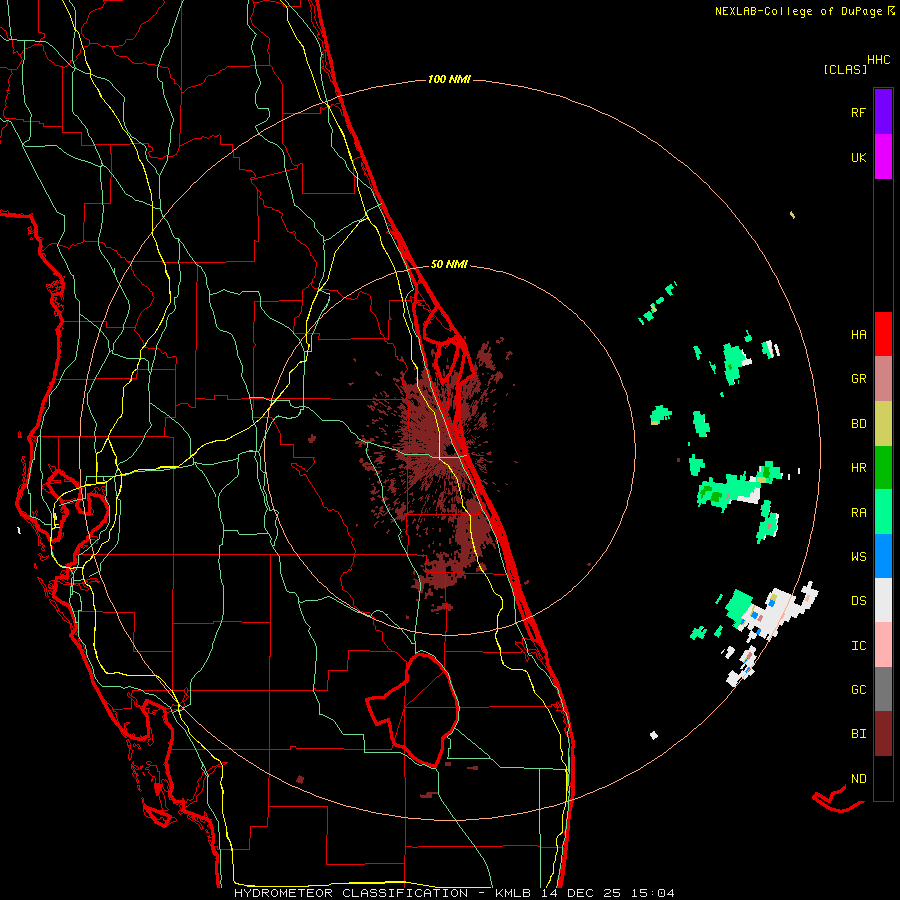The width and height of the screenshot is (900, 900).
Task: Click the HR legend label
Action: pyautogui.click(x=858, y=468)
